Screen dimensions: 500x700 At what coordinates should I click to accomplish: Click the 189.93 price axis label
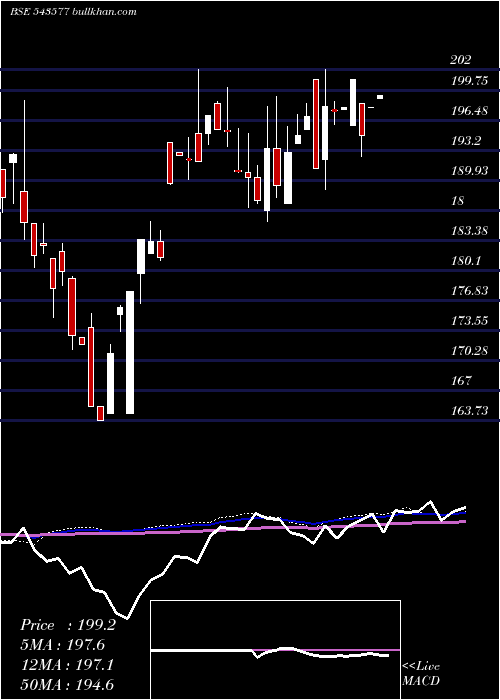click(470, 171)
